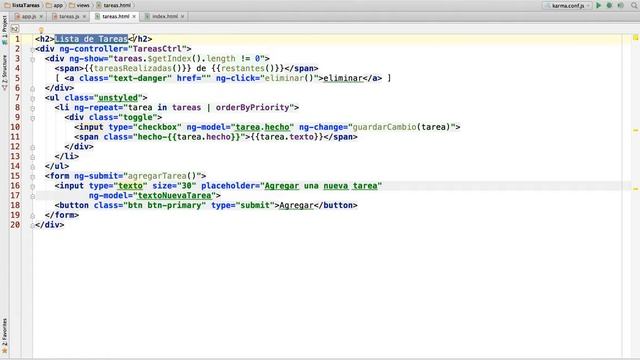
Task: Jump to warning stripe marker near line 10
Action: 636,130
